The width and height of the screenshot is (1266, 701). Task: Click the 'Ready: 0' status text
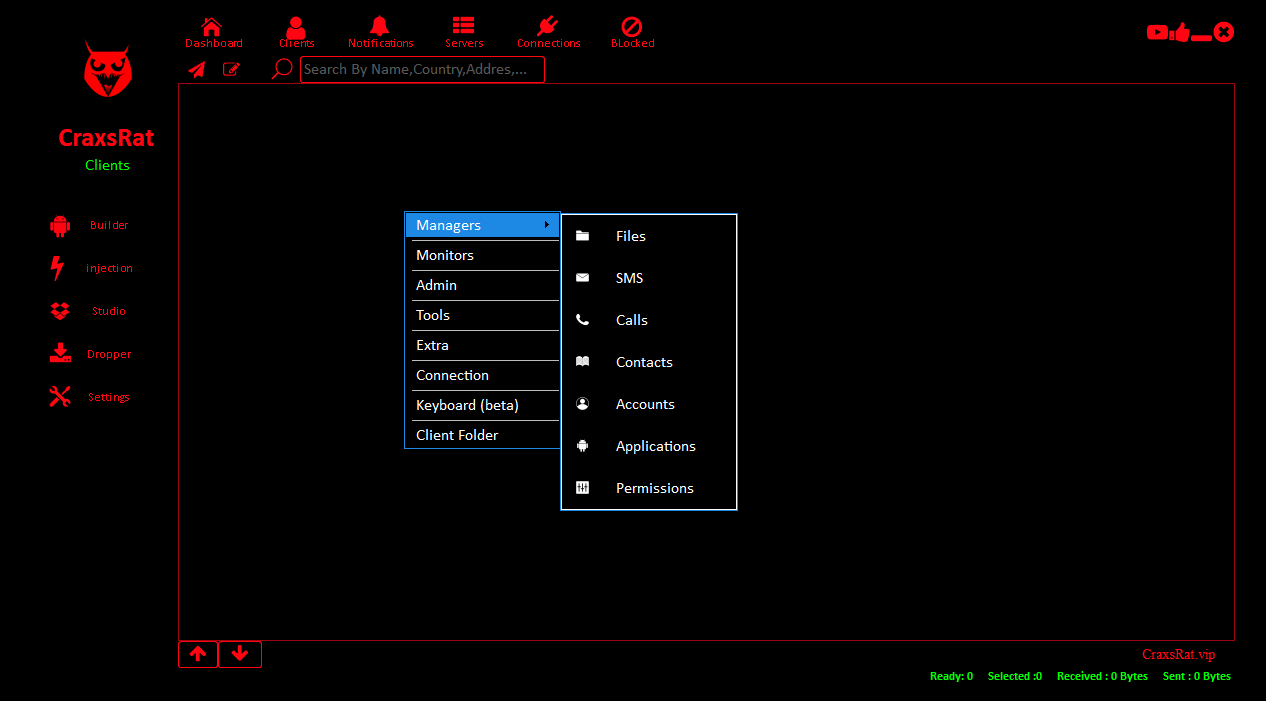tap(951, 677)
